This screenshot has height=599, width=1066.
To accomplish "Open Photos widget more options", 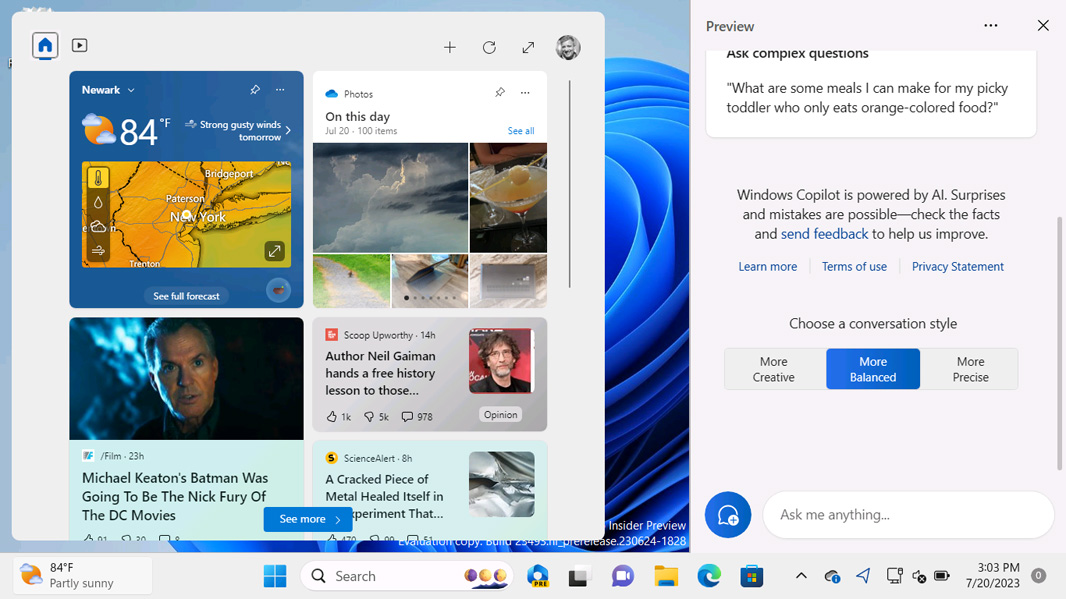I will [x=525, y=93].
